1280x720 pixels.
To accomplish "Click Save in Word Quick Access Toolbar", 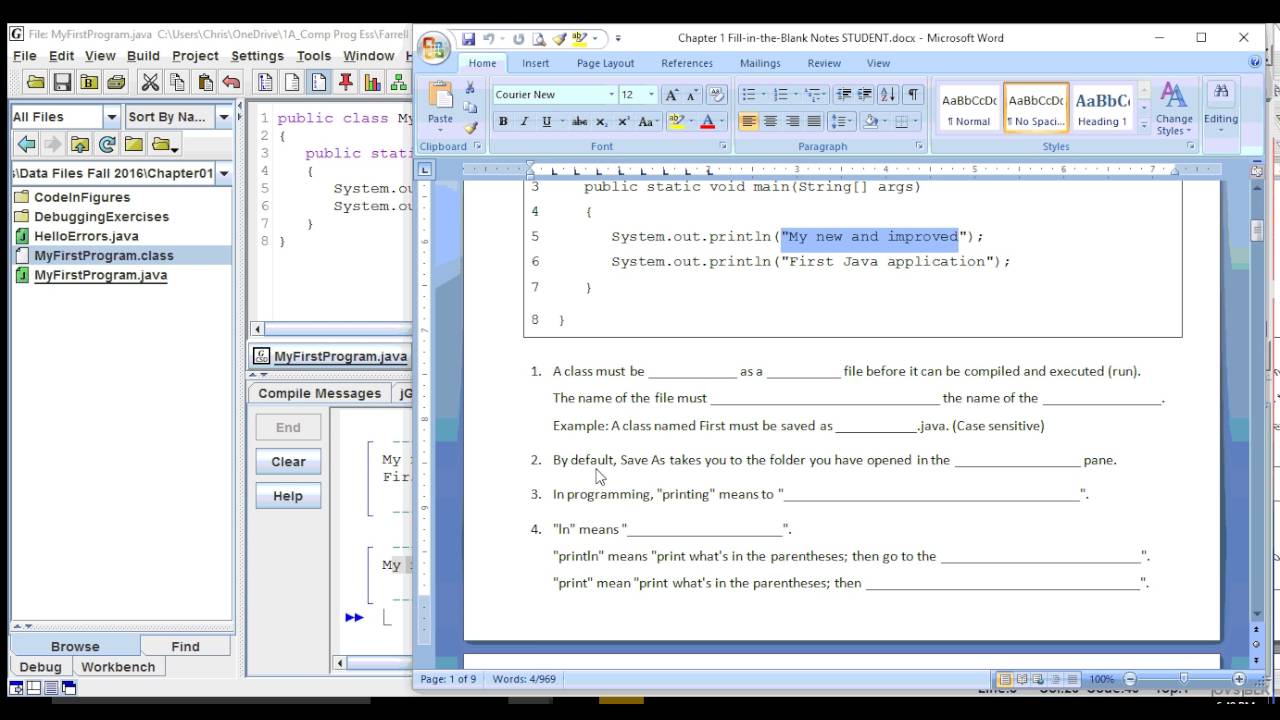I will click(x=468, y=39).
